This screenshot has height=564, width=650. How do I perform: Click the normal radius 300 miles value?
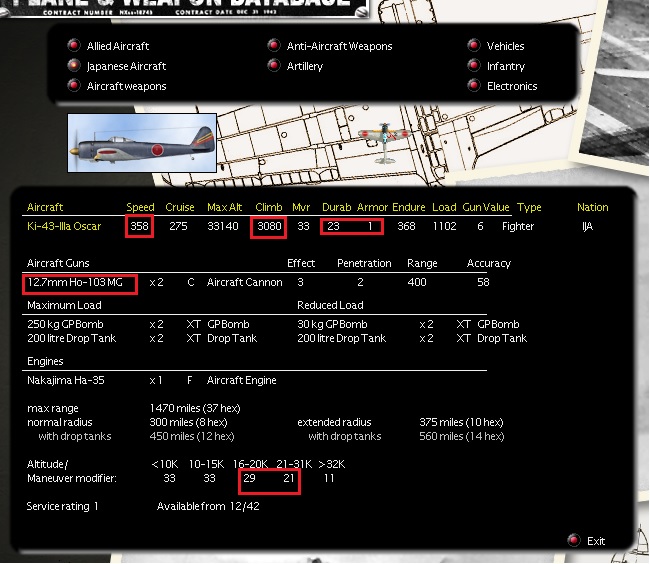pos(188,422)
